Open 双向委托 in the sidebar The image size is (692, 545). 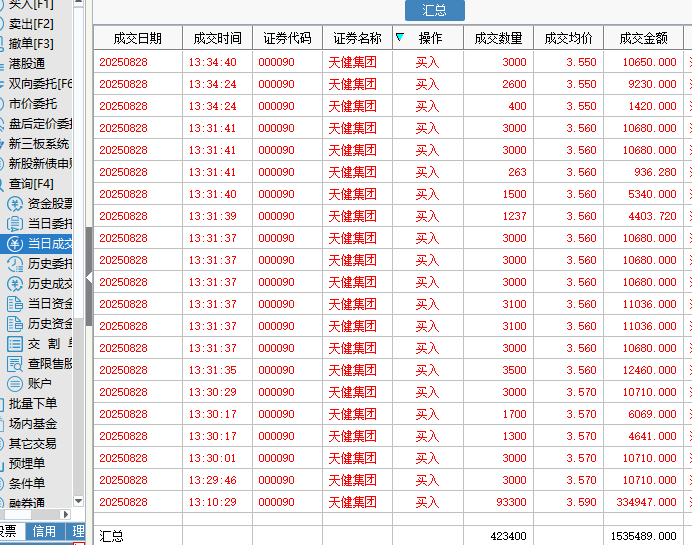coord(40,83)
